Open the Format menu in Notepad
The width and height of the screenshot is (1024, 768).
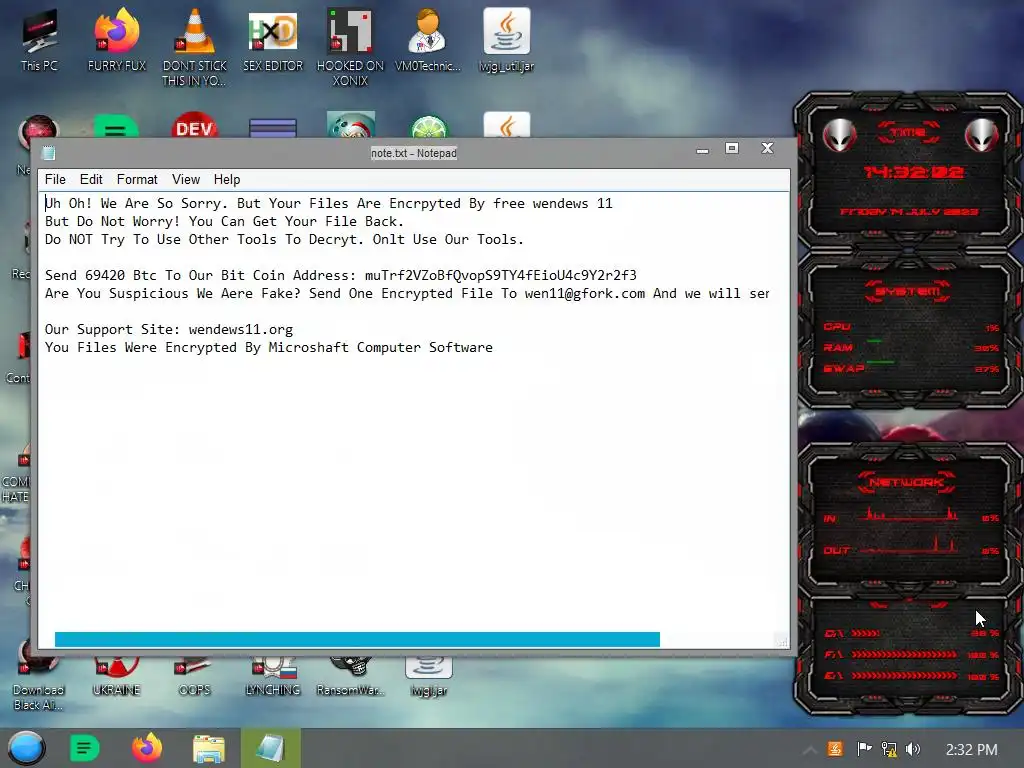pyautogui.click(x=137, y=180)
